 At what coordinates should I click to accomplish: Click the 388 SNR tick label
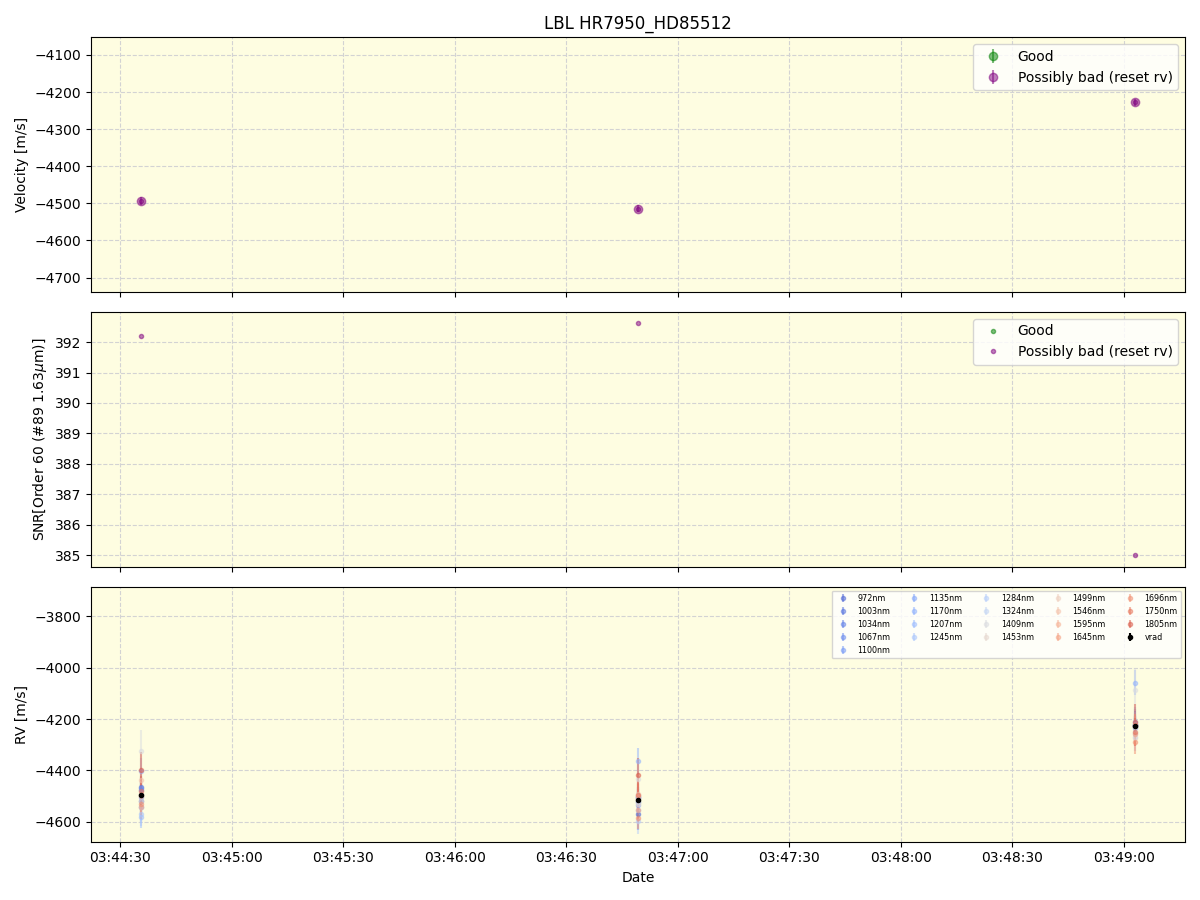coord(71,464)
